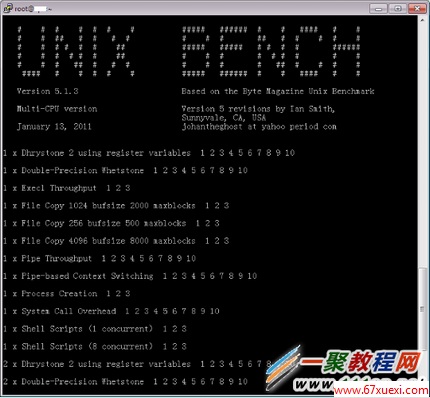Click the '1 x System Call Overhead' line
This screenshot has width=430, height=398.
tap(111, 311)
